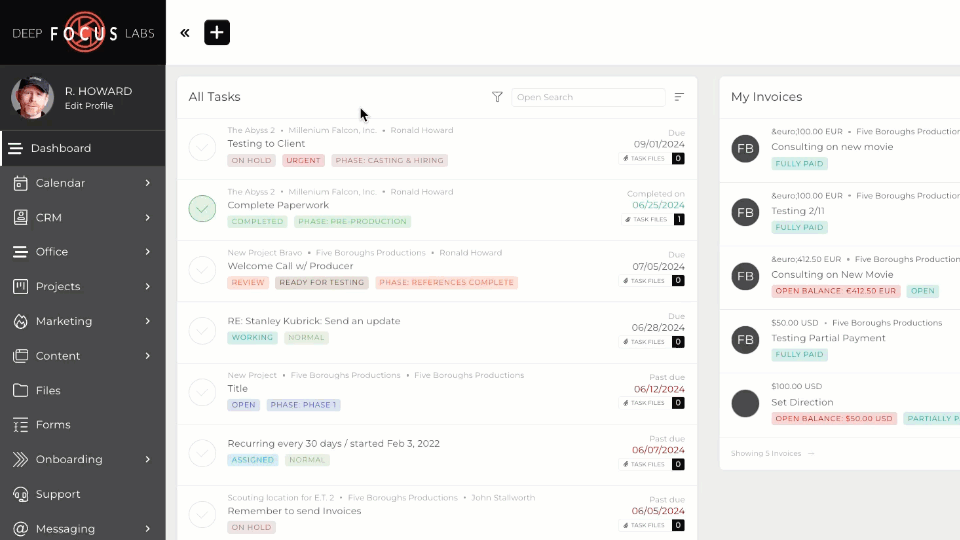Click the Onboarding arrows icon
960x540 pixels.
[x=20, y=459]
